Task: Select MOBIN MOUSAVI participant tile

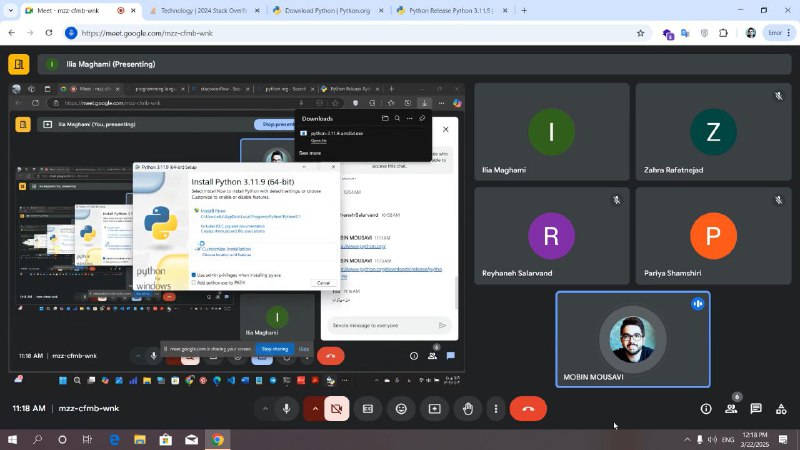Action: point(633,339)
